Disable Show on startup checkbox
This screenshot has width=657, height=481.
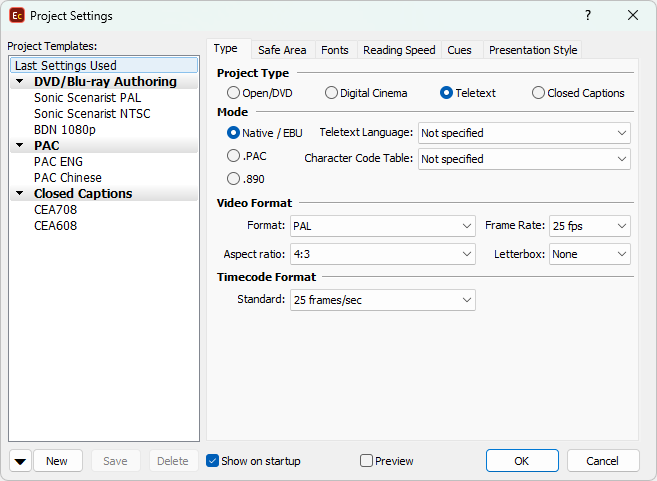click(x=212, y=461)
